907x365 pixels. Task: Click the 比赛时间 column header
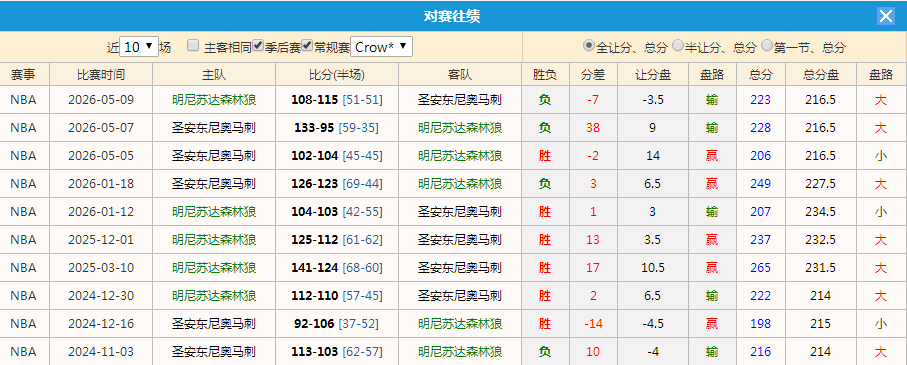click(x=101, y=75)
